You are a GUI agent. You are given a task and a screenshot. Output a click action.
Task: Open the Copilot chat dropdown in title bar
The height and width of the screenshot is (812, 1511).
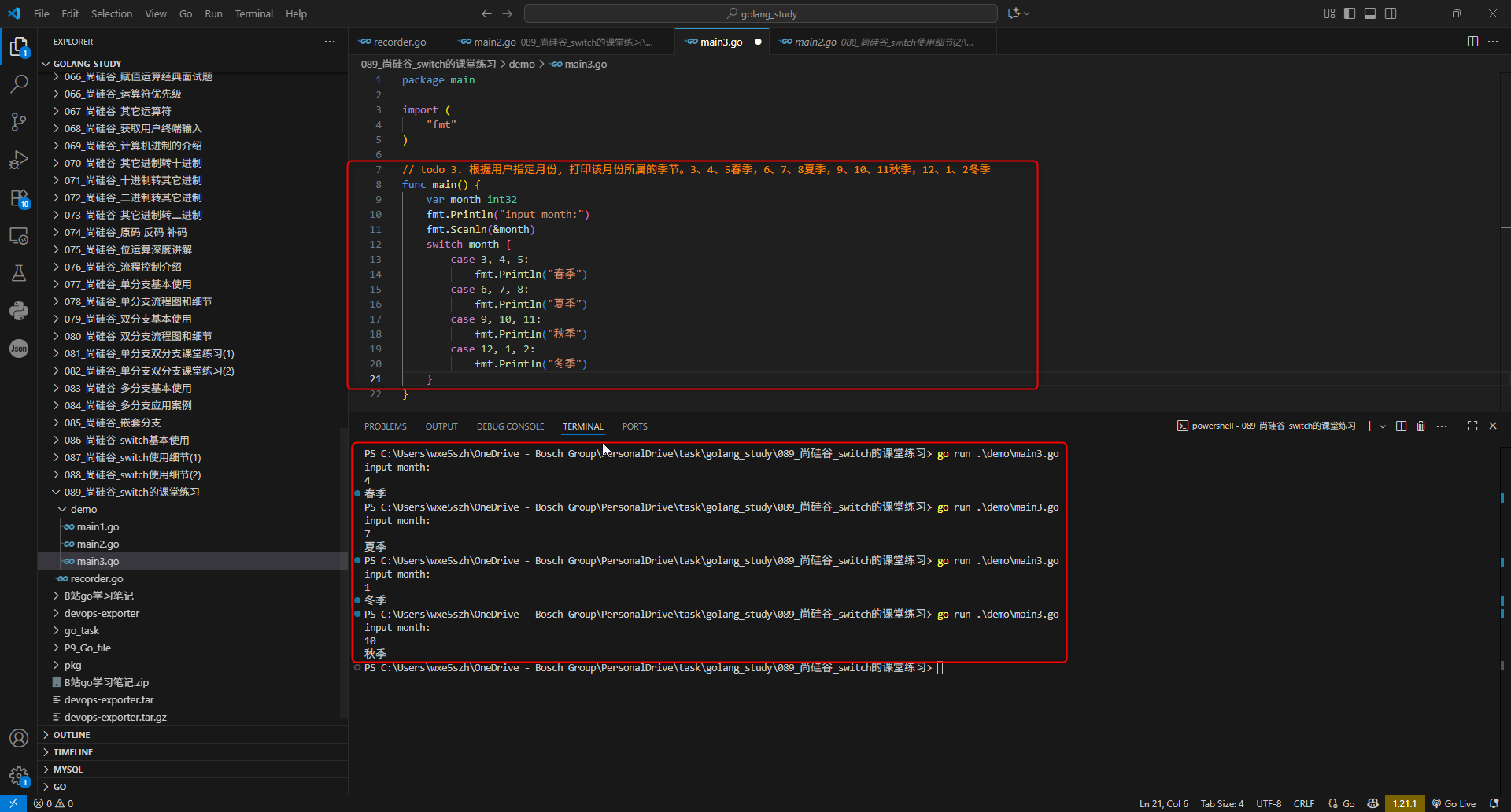tap(1027, 13)
